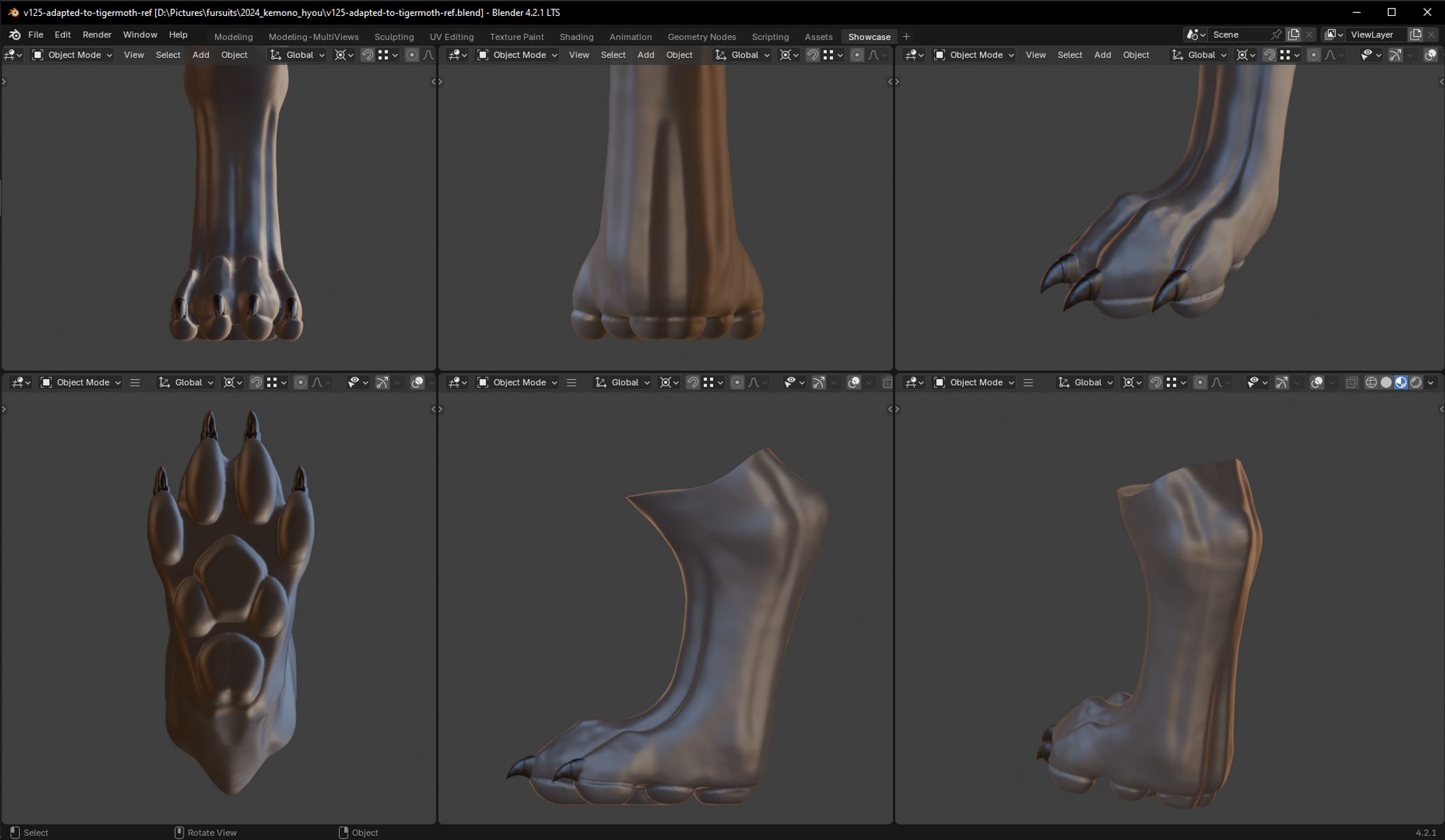Viewport: 1445px width, 840px height.
Task: Click the ViewLayer name field
Action: click(1376, 35)
